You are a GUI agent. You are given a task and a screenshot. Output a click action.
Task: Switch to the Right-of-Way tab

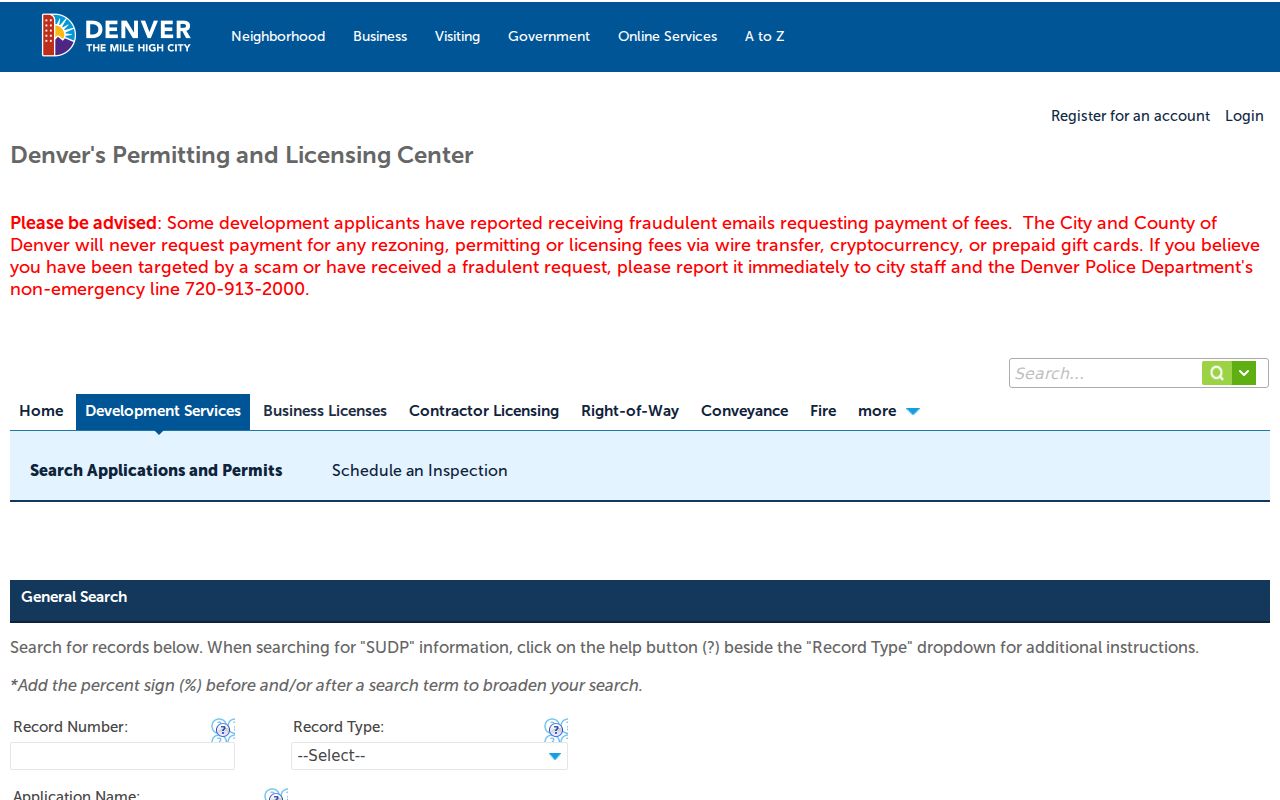630,411
